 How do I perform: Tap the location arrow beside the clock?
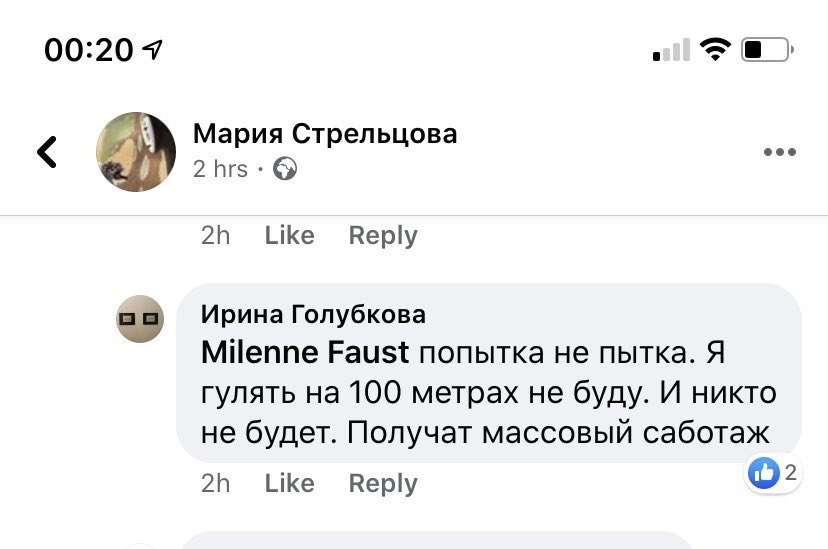[x=153, y=50]
